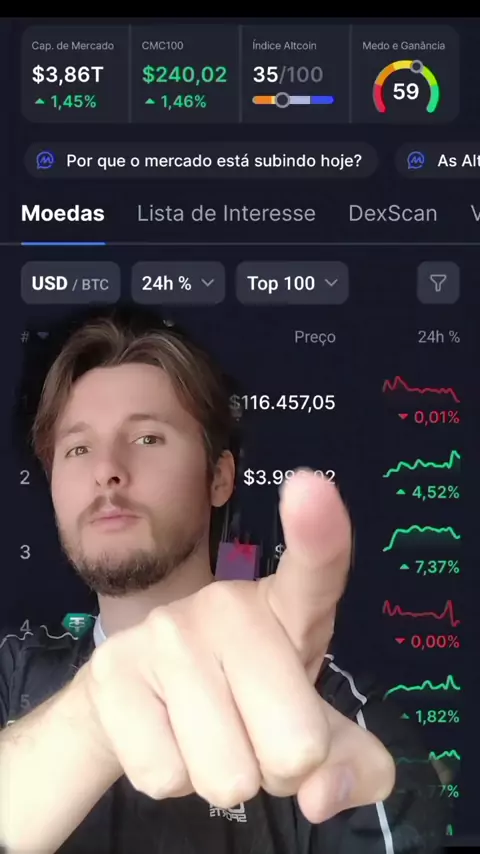
Task: Sort by the # rank column arrow
Action: click(42, 336)
